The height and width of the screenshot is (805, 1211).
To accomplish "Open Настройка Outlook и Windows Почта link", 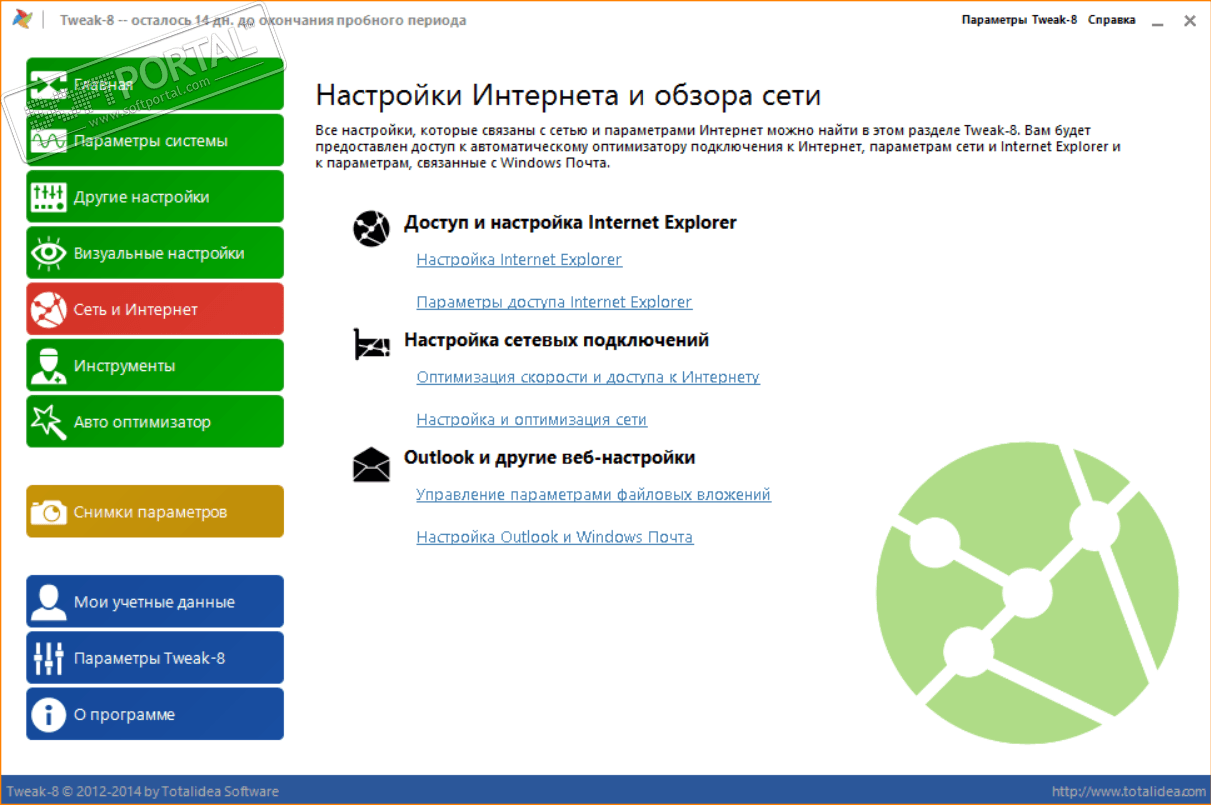I will [x=555, y=537].
